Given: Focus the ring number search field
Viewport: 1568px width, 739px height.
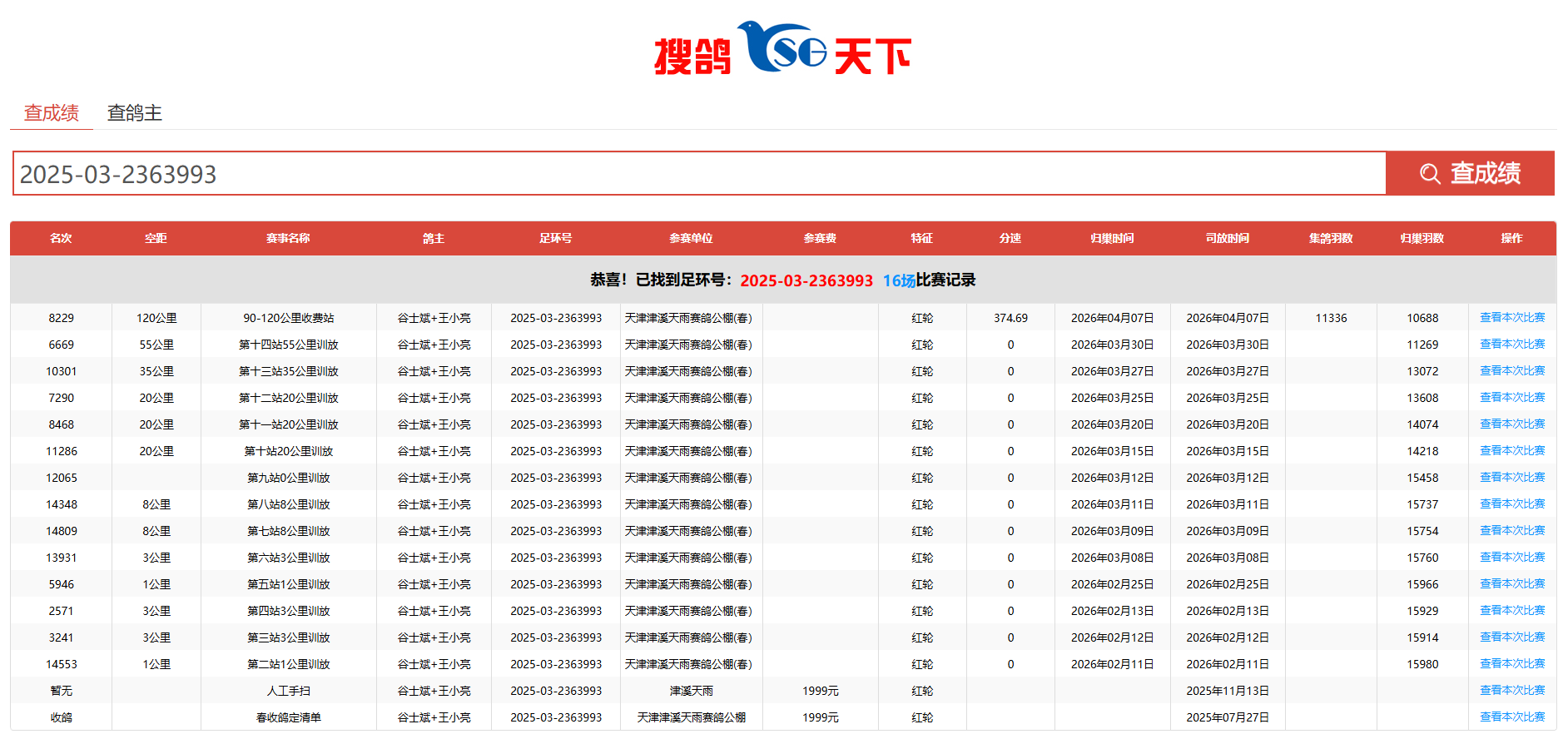Looking at the screenshot, I should (x=699, y=173).
